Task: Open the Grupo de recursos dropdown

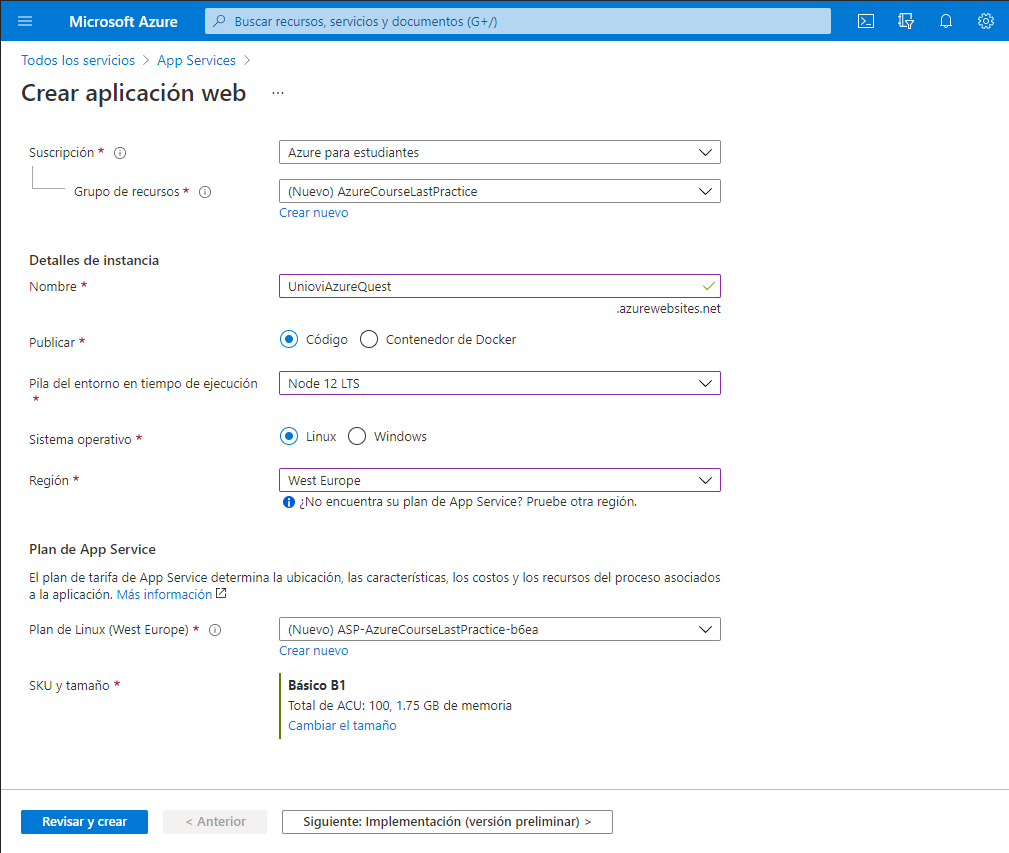Action: point(499,191)
